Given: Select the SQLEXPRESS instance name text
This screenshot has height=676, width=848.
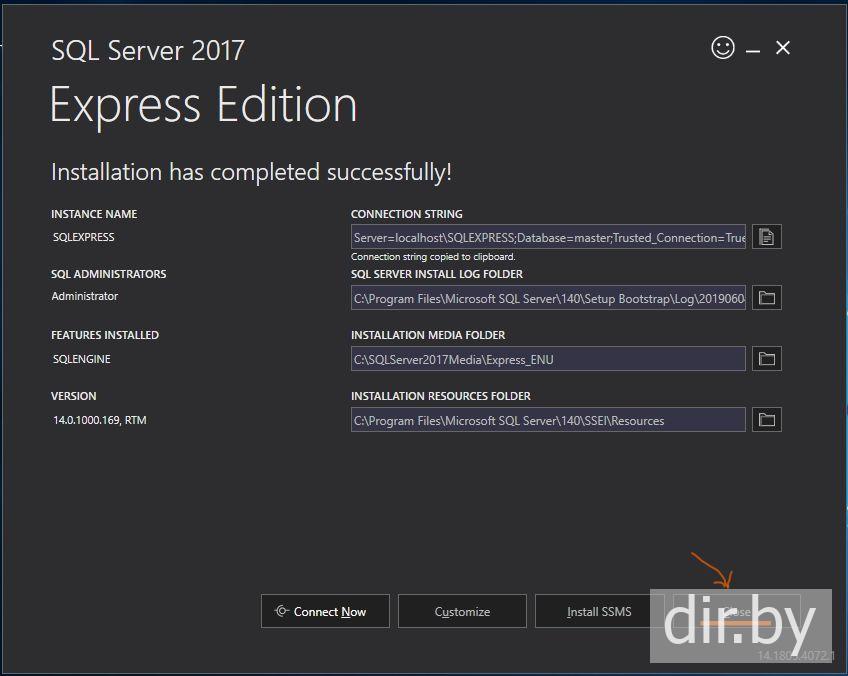Looking at the screenshot, I should (x=83, y=237).
